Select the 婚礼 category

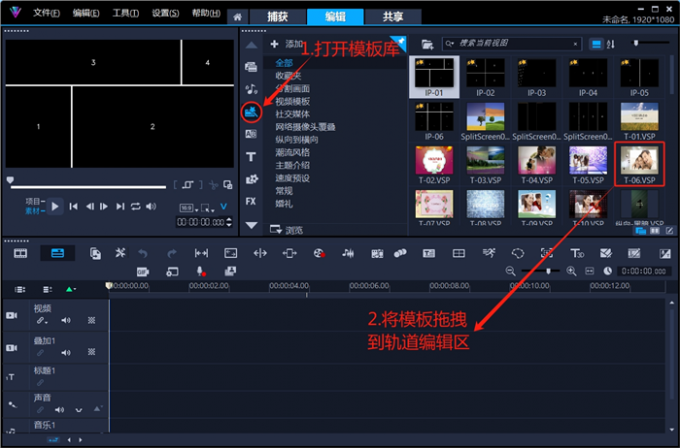[x=284, y=203]
